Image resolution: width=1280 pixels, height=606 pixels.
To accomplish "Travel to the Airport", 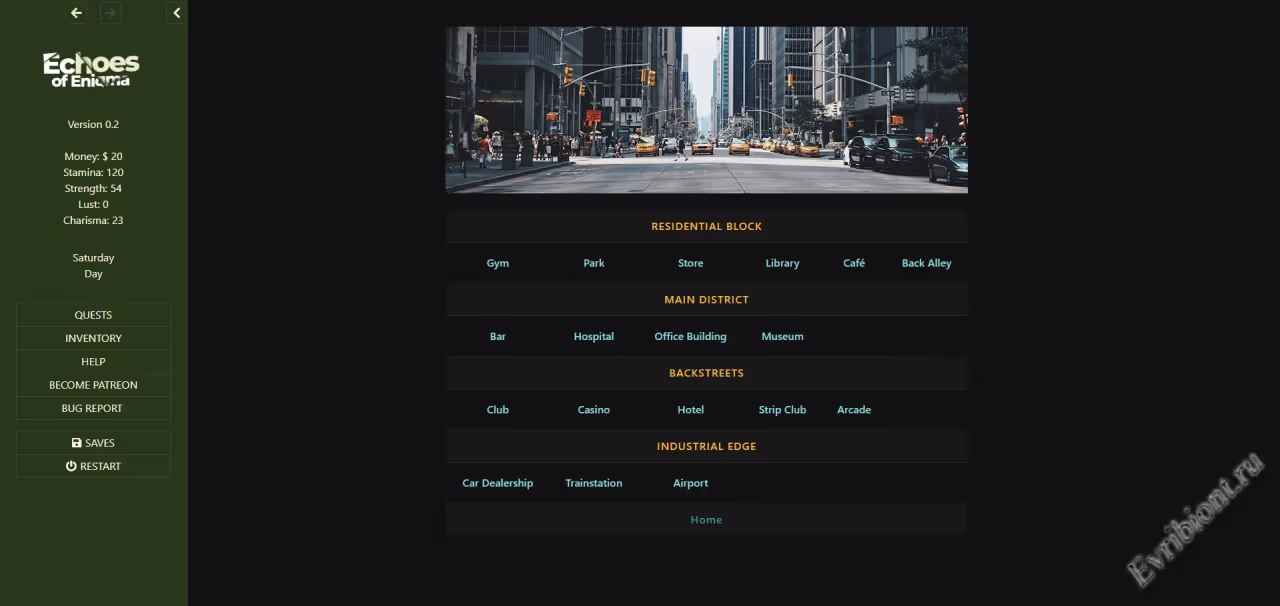I will coord(690,483).
